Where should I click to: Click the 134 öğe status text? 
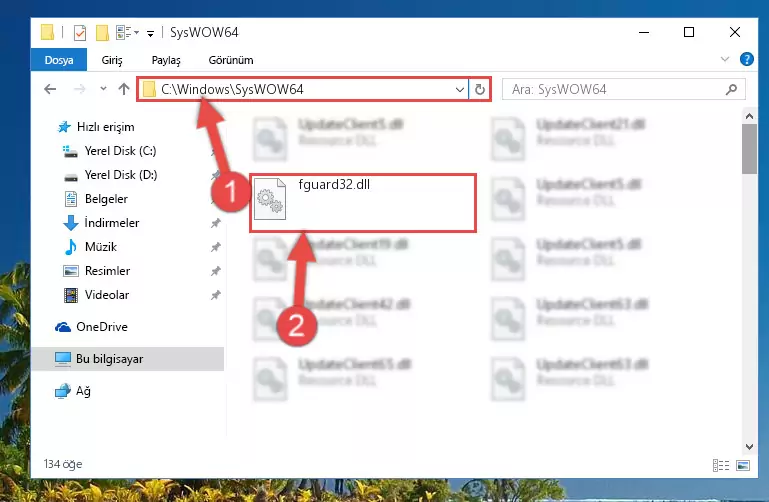pos(63,464)
